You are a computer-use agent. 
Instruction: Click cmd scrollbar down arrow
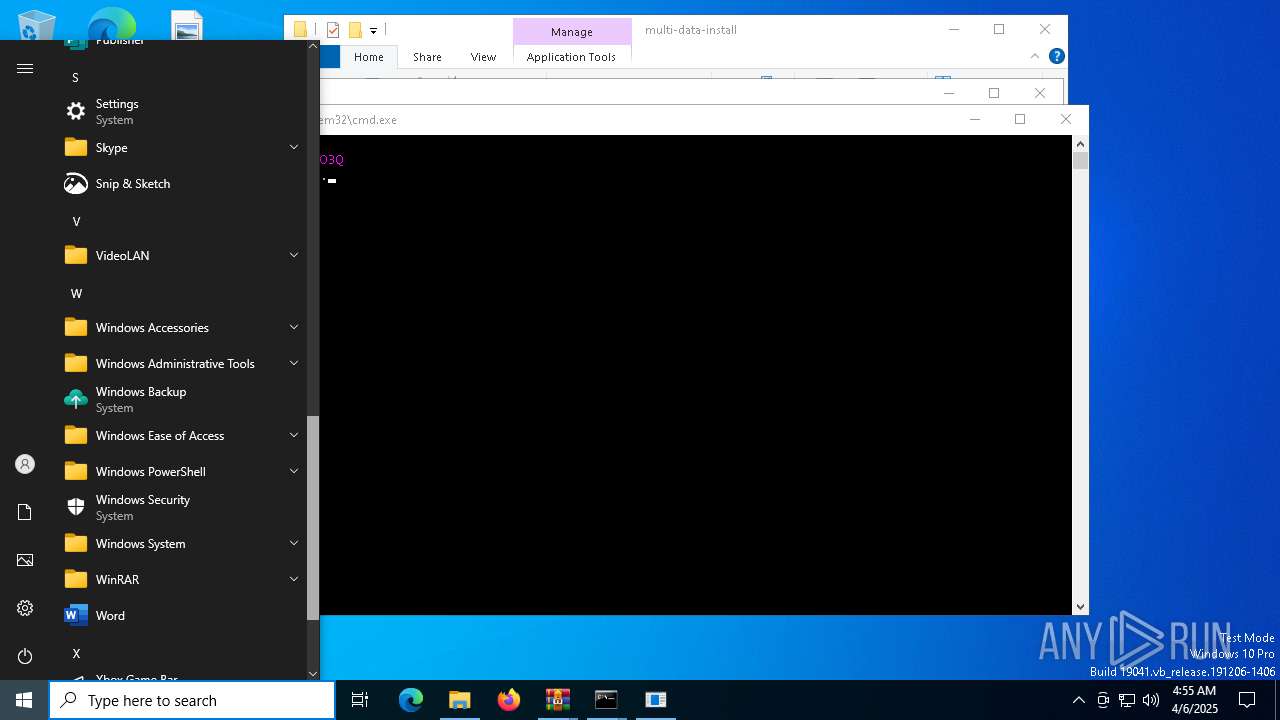click(1080, 607)
